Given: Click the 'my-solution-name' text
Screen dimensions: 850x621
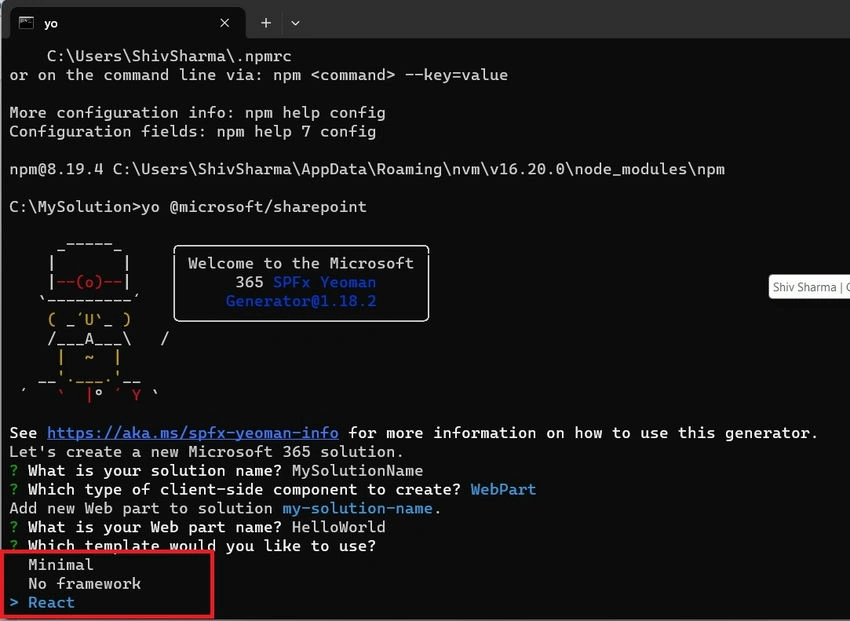Looking at the screenshot, I should tap(358, 508).
